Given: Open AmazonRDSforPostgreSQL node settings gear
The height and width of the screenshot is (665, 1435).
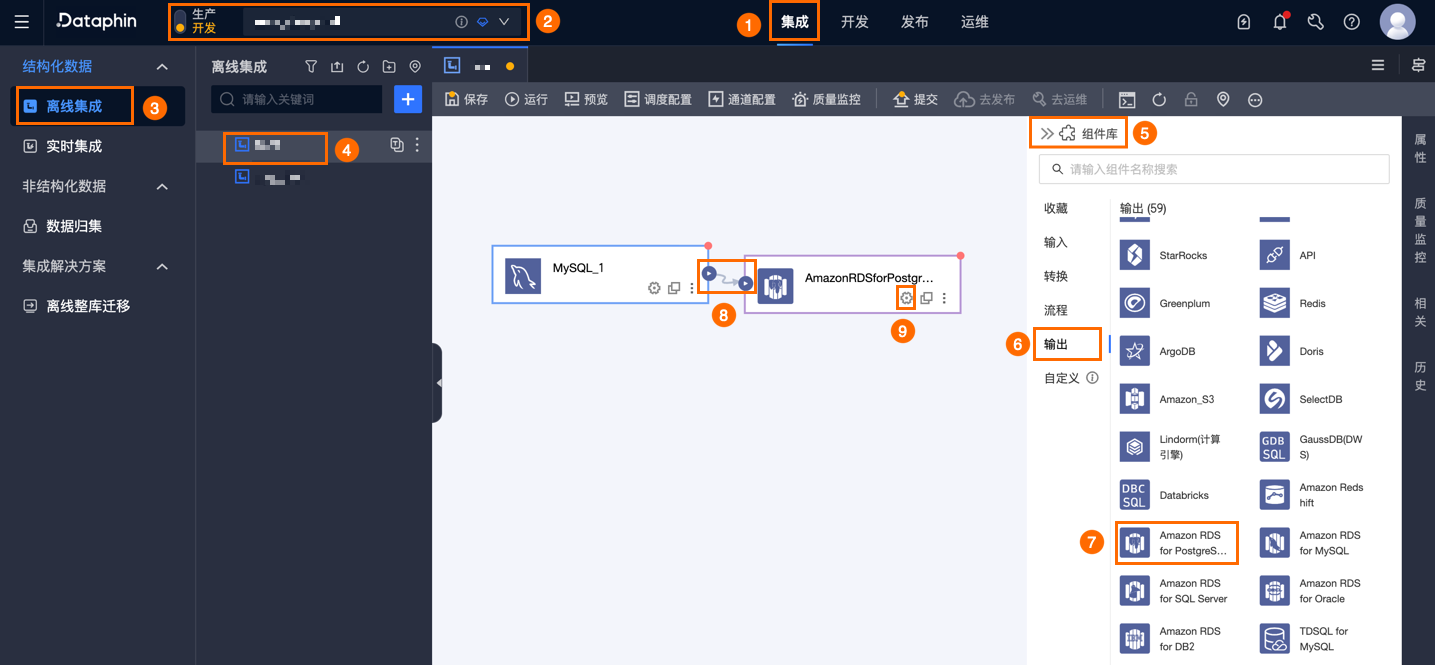Looking at the screenshot, I should [x=906, y=298].
